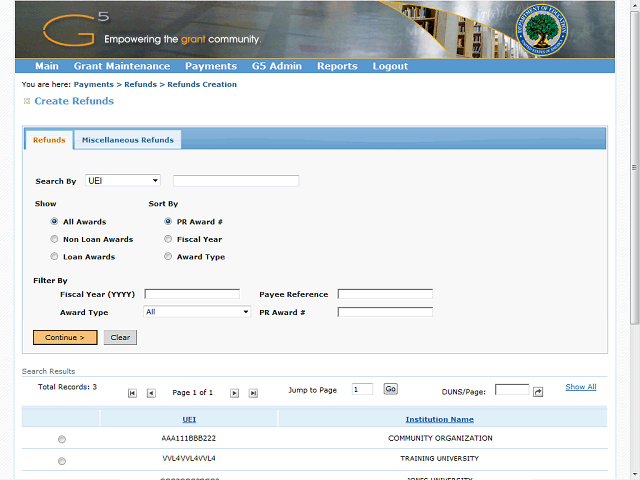Apply the DUNS/Page setting arrow icon
640x480 pixels.
pos(538,391)
